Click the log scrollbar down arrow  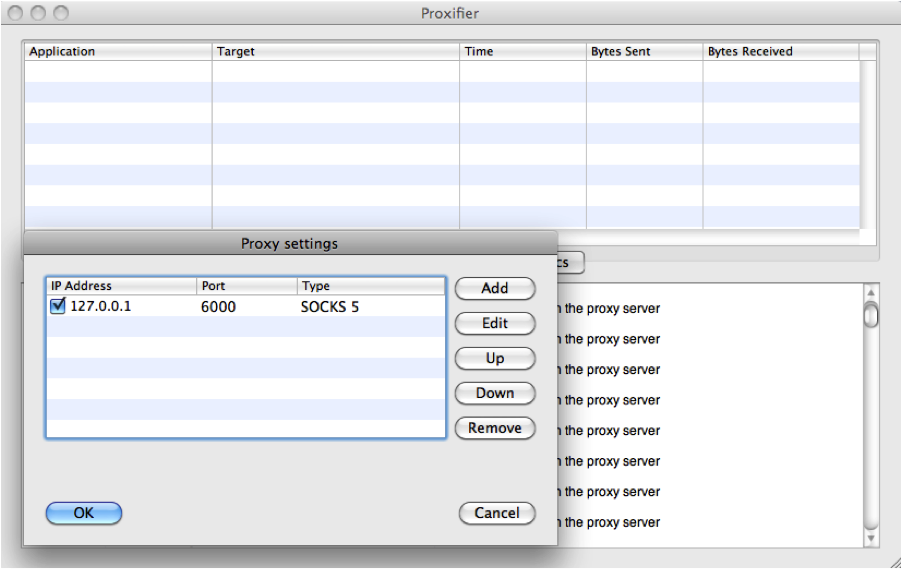coord(871,539)
